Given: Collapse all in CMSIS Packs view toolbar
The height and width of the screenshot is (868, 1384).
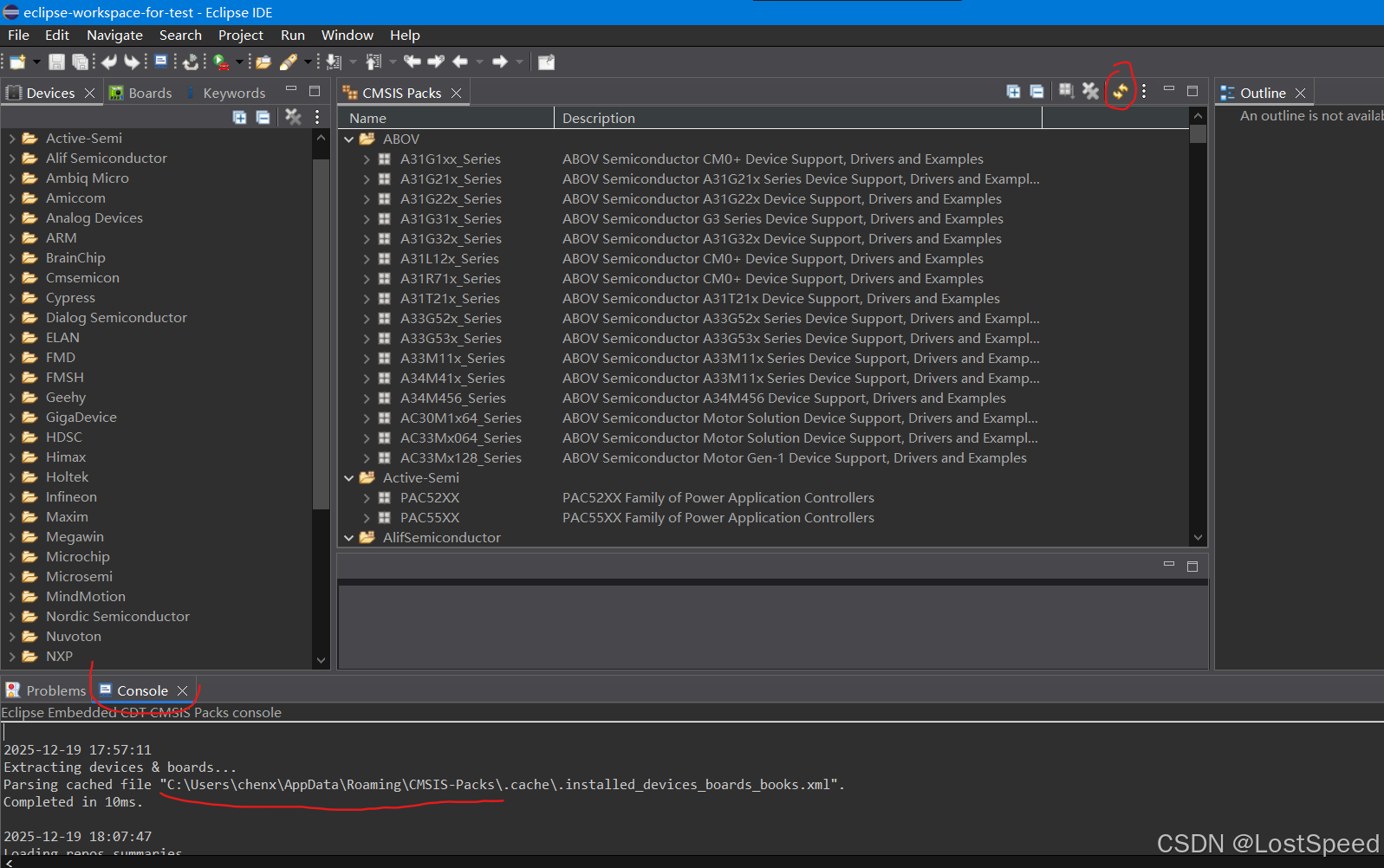Looking at the screenshot, I should pyautogui.click(x=1036, y=91).
